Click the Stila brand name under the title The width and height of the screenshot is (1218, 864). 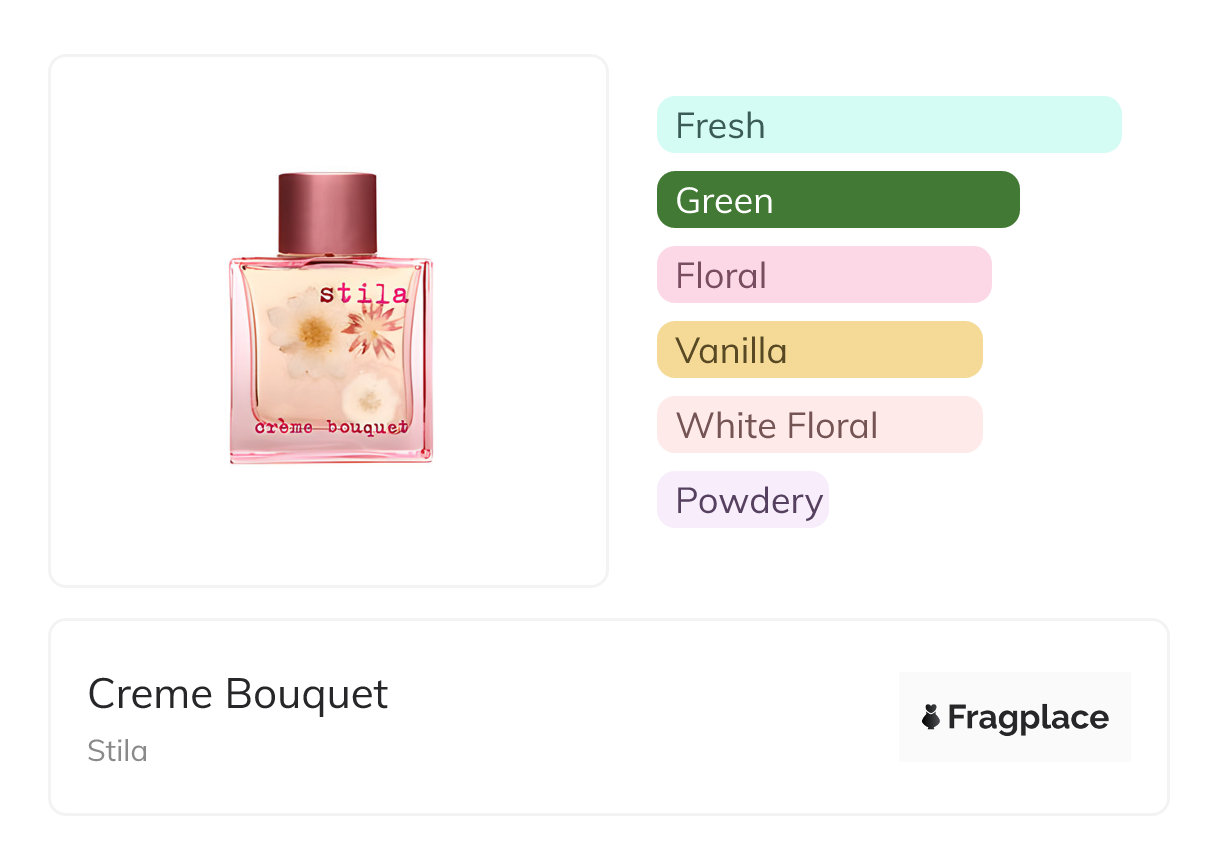click(x=118, y=750)
